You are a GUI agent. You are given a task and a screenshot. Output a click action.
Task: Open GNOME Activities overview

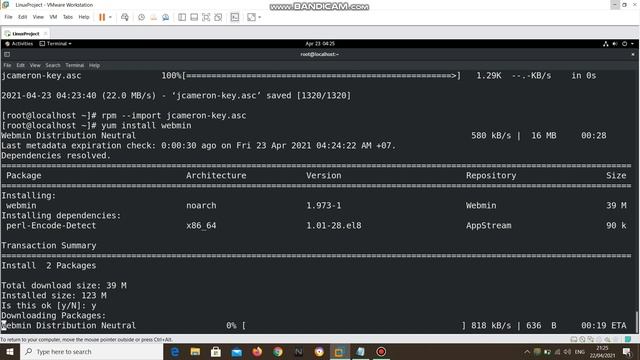tap(19, 44)
